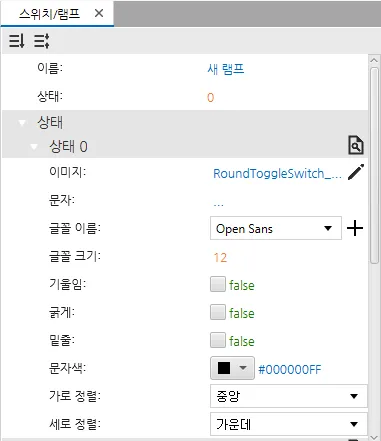Screen dimensions: 381x441
Task: Click the scrollbar up arrow
Action: [374, 60]
